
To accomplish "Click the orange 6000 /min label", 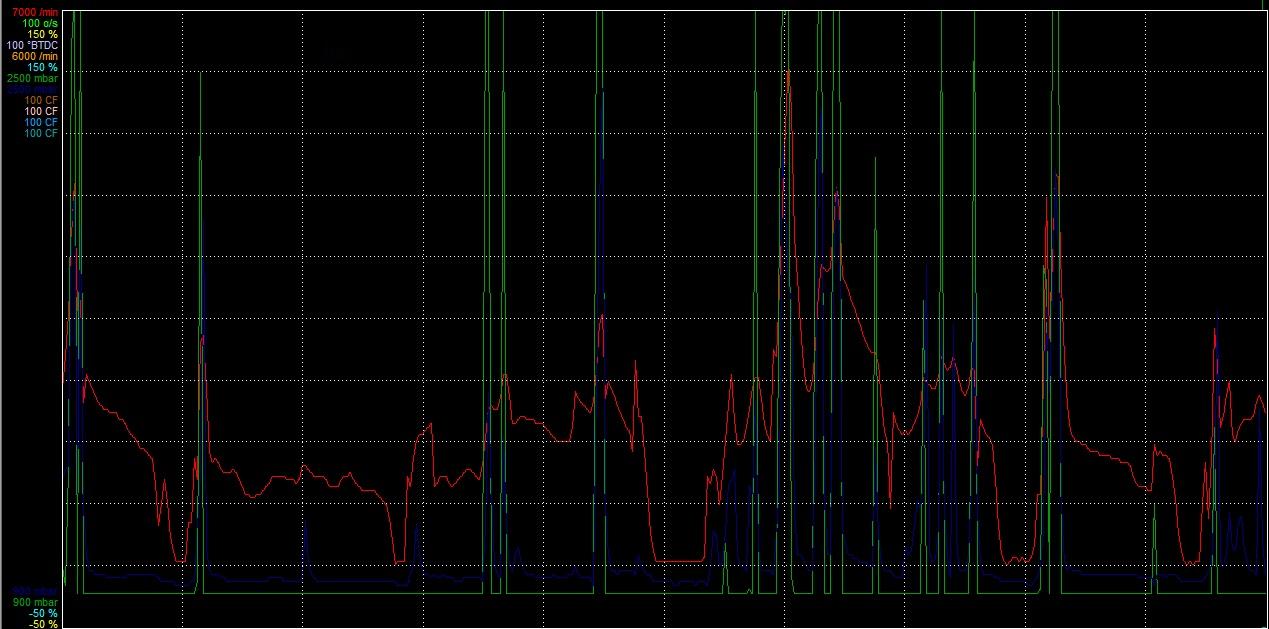I will point(36,56).
